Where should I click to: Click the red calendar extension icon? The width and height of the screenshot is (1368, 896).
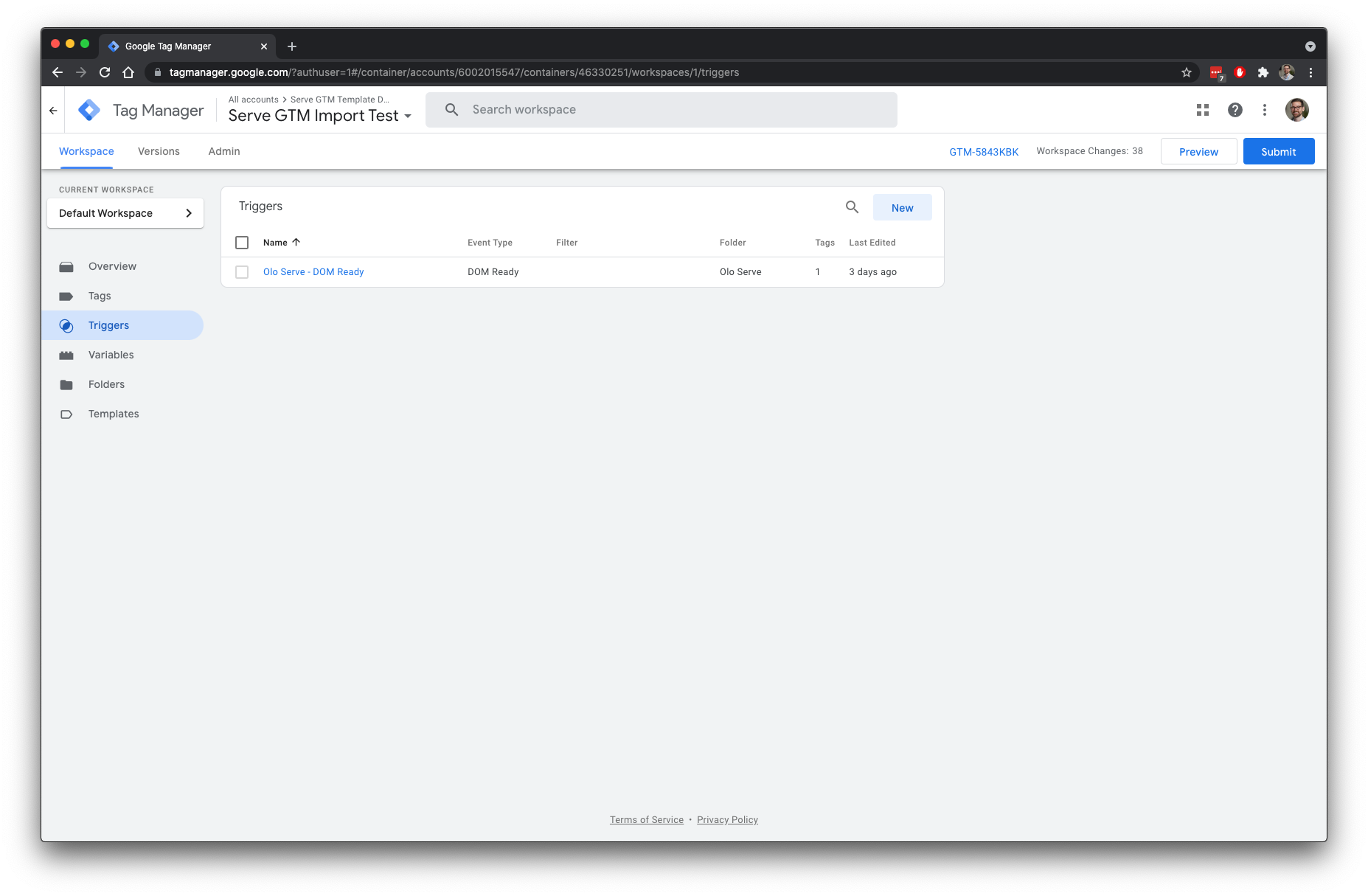pyautogui.click(x=1217, y=73)
